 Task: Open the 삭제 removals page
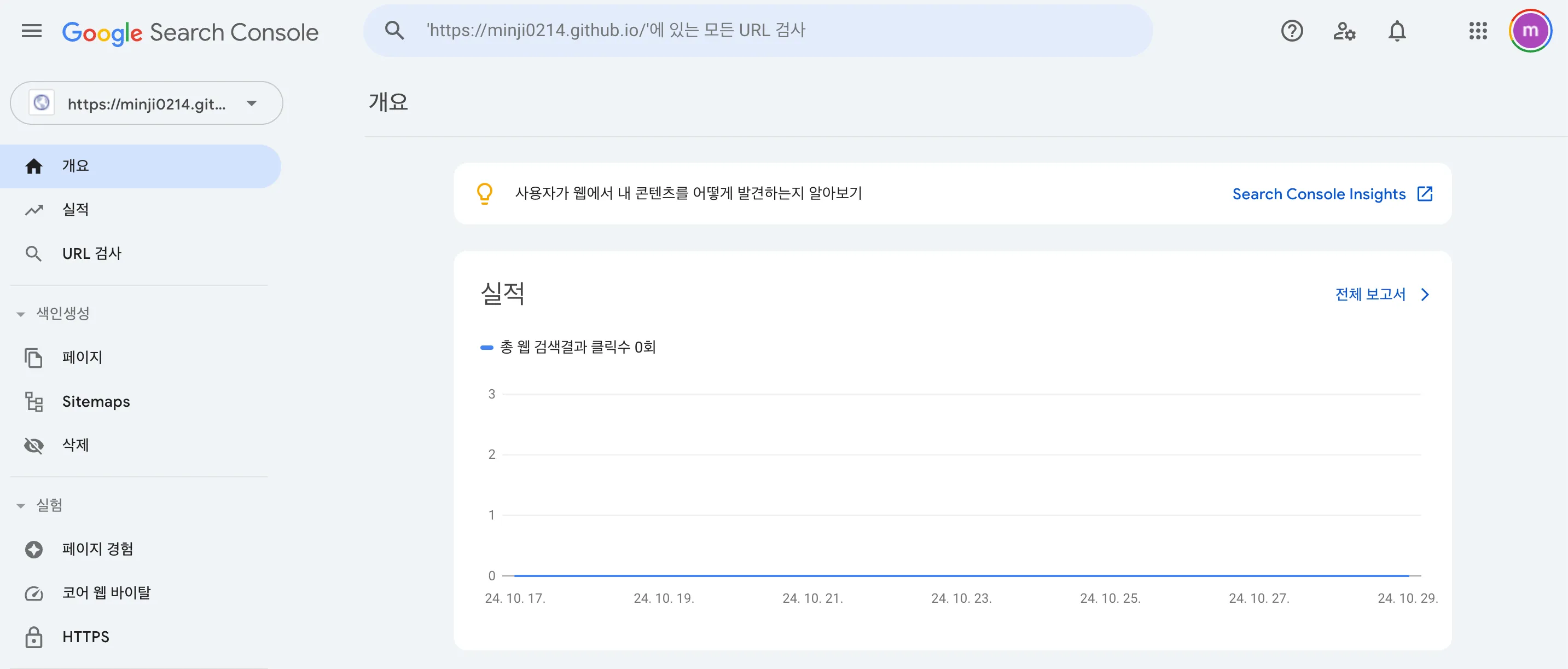coord(76,446)
